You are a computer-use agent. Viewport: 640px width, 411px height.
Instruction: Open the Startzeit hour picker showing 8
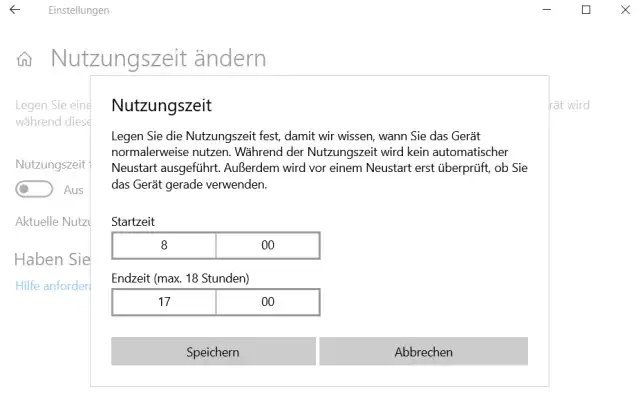pos(163,245)
